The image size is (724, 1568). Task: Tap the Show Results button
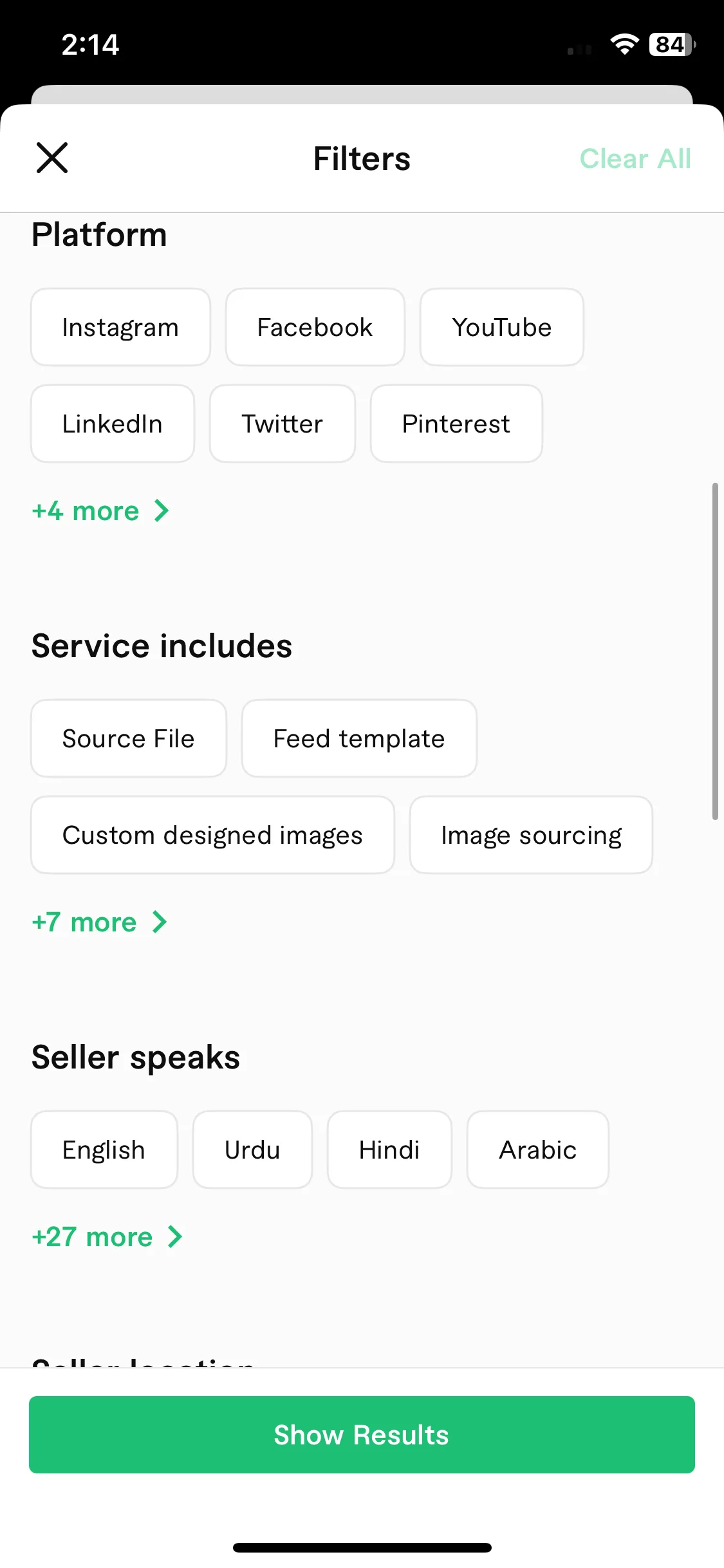click(362, 1435)
